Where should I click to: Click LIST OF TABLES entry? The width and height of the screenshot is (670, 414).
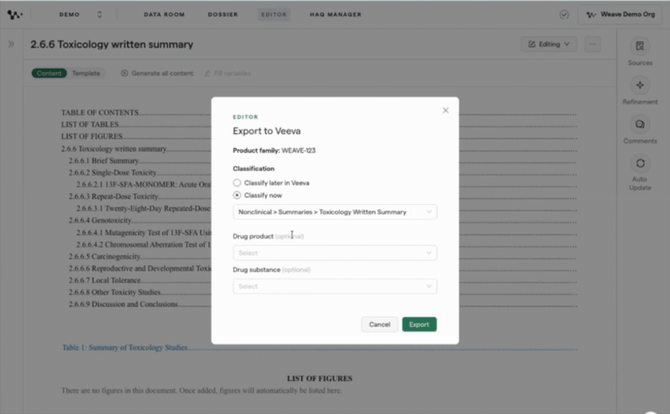click(90, 124)
